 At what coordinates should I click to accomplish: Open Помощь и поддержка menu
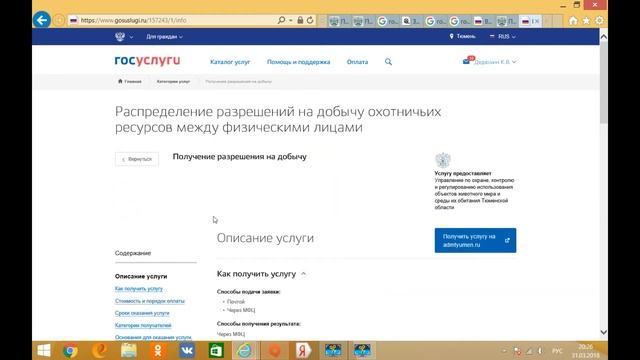pyautogui.click(x=298, y=62)
